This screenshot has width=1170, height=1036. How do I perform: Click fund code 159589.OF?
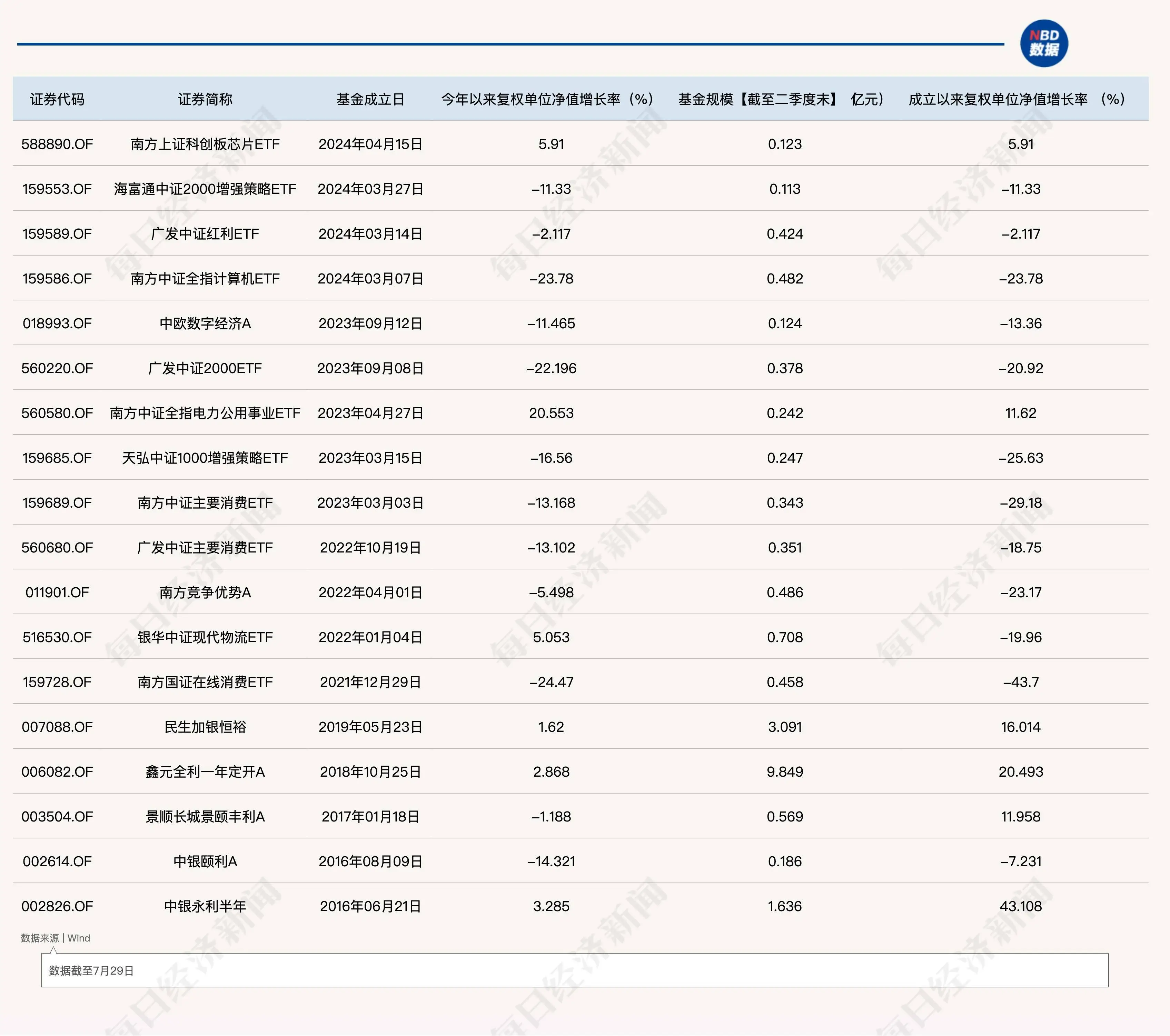(57, 233)
